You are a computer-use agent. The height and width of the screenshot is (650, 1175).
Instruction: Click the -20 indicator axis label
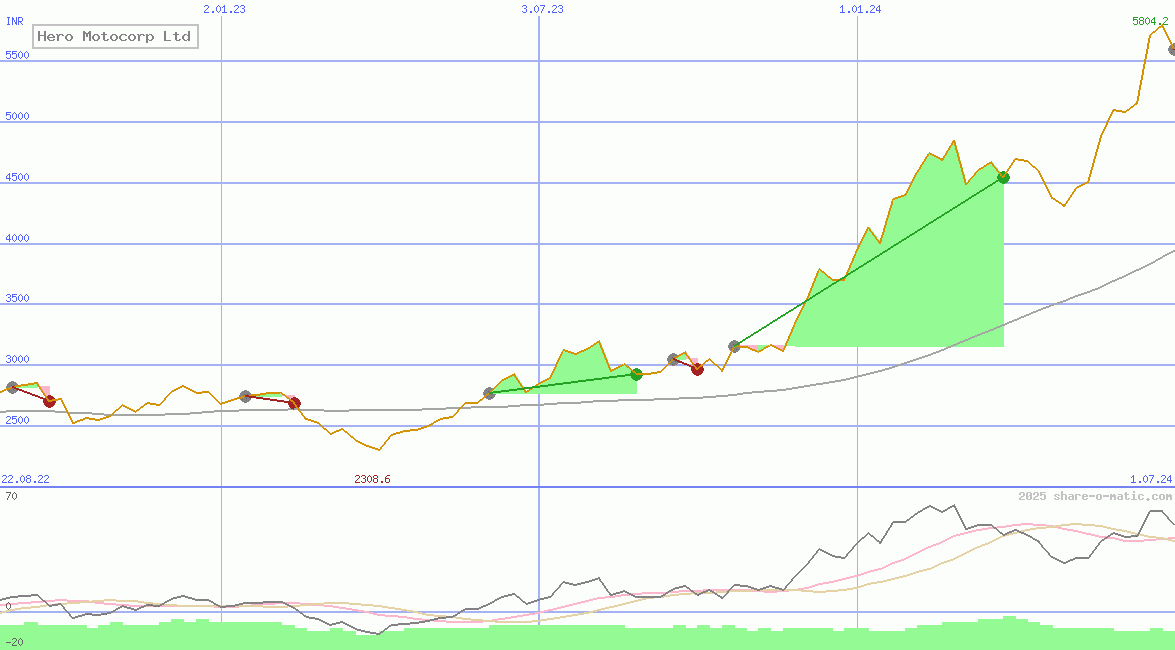(x=15, y=643)
